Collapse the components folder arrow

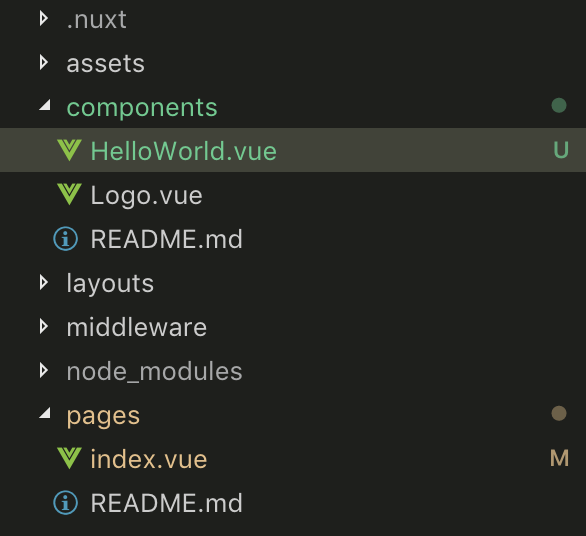tap(45, 105)
